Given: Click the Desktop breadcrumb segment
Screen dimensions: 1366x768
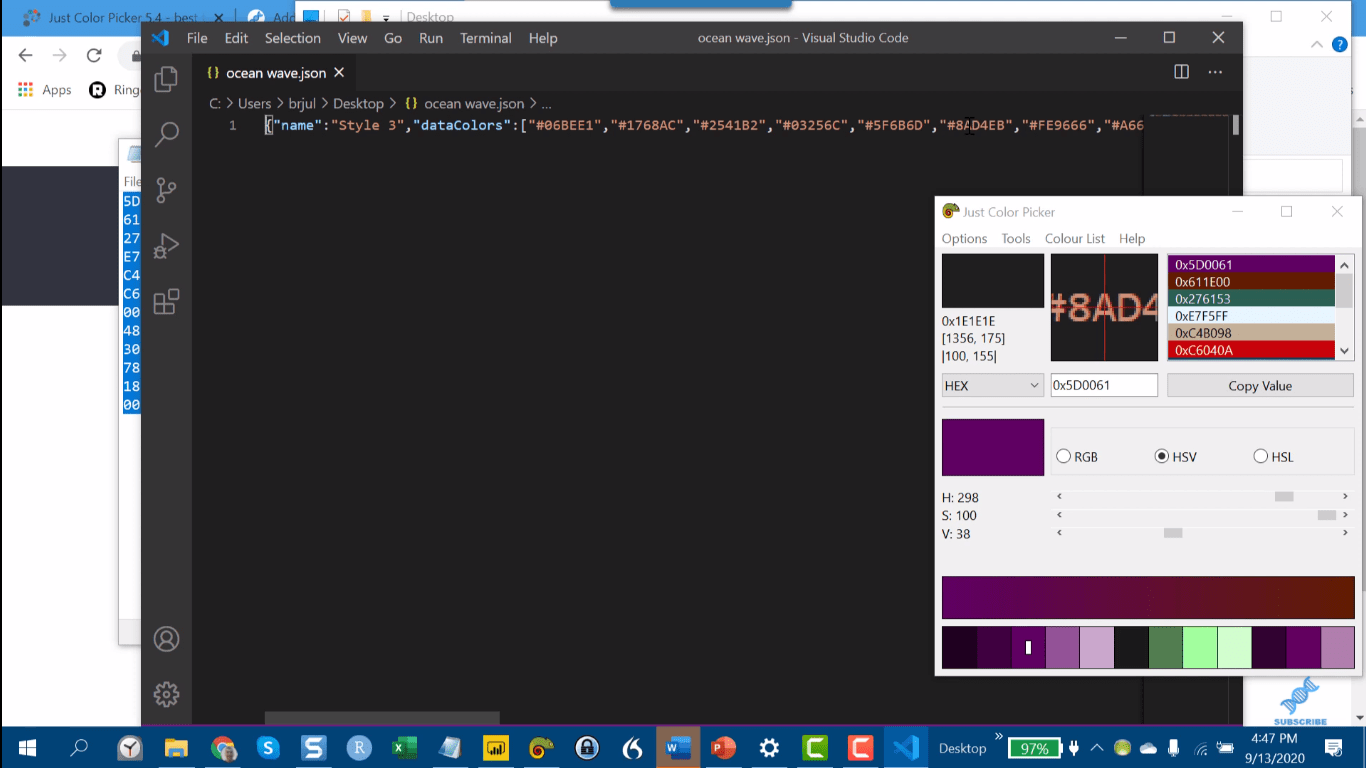Looking at the screenshot, I should tap(358, 103).
